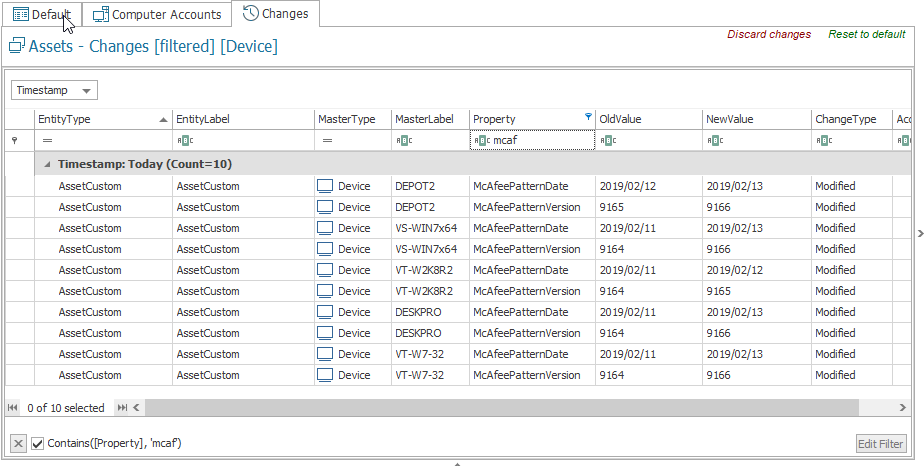Click the EntityLabel filter contains operator icon

tap(185, 141)
